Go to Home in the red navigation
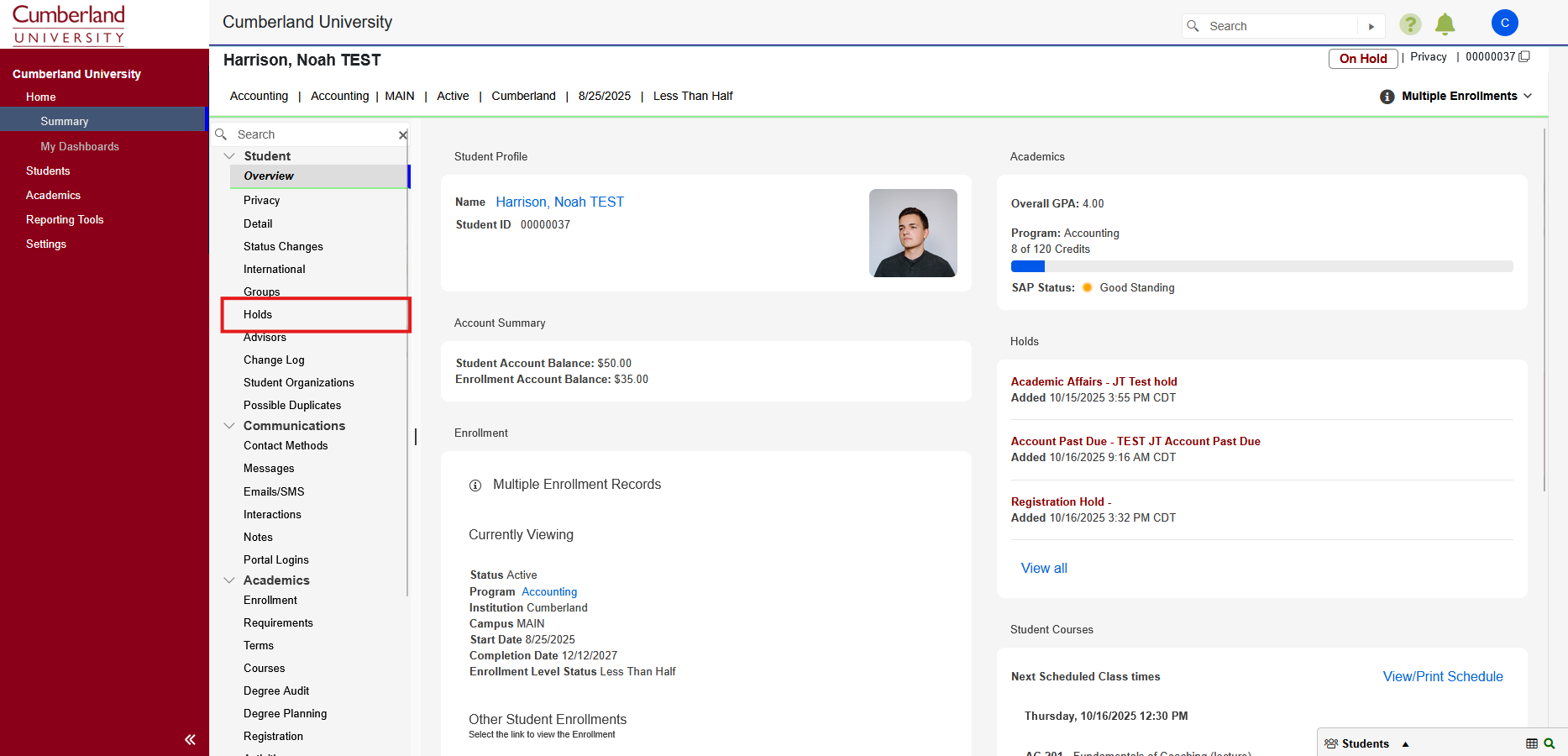The height and width of the screenshot is (756, 1568). coord(41,97)
